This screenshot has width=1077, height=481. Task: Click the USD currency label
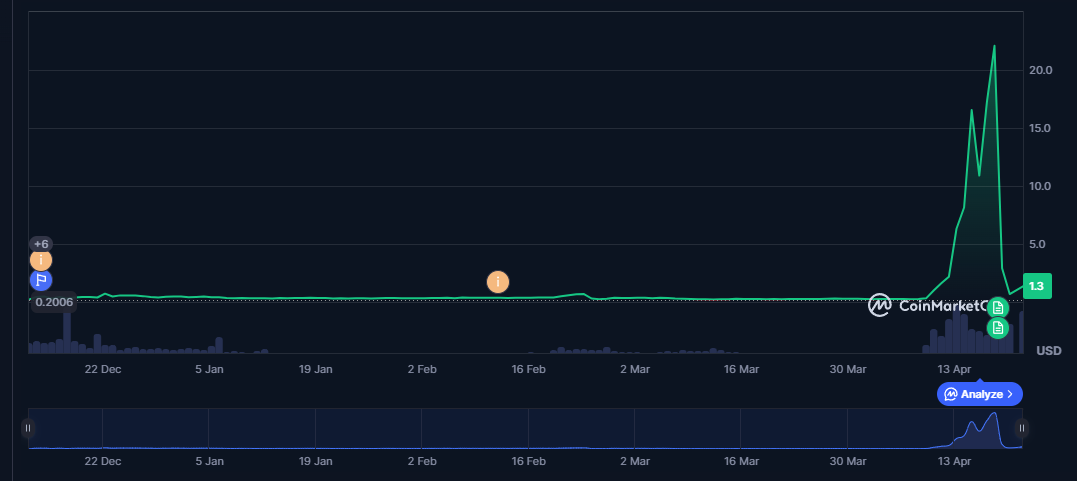(1048, 351)
